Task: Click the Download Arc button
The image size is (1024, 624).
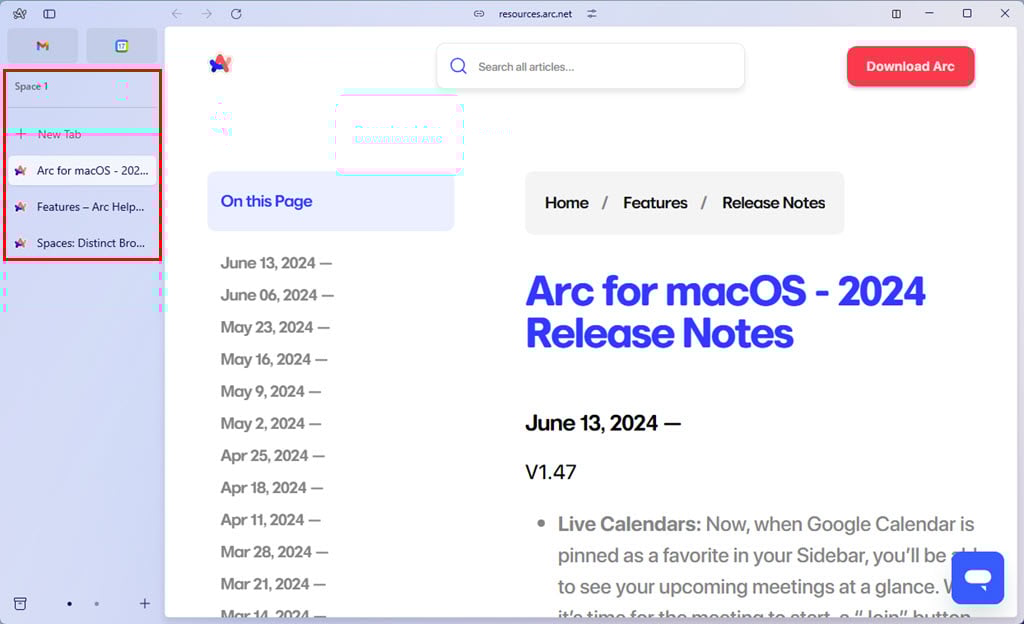Action: coord(910,66)
